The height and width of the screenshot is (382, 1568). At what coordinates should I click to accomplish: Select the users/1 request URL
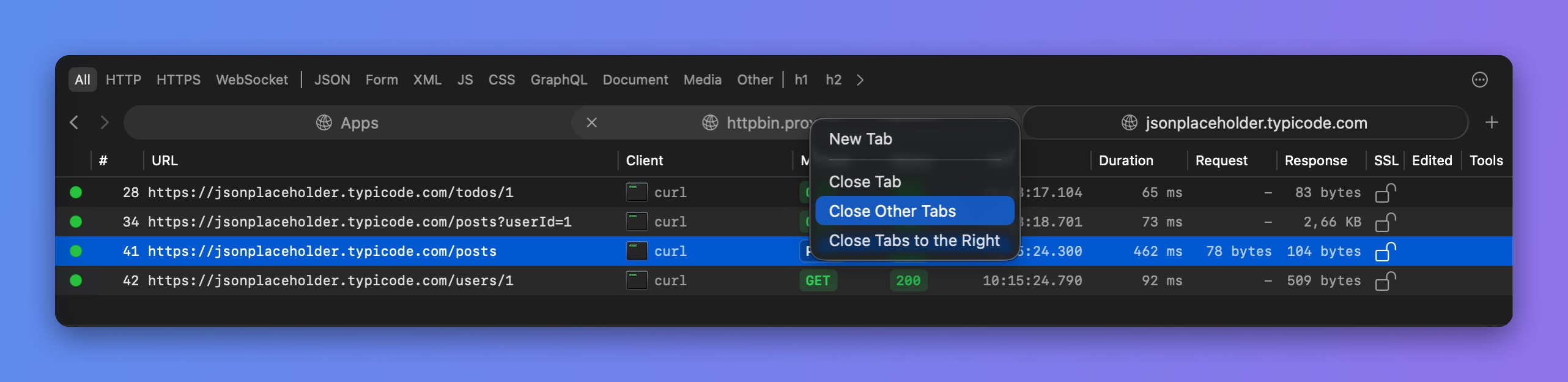click(x=330, y=280)
